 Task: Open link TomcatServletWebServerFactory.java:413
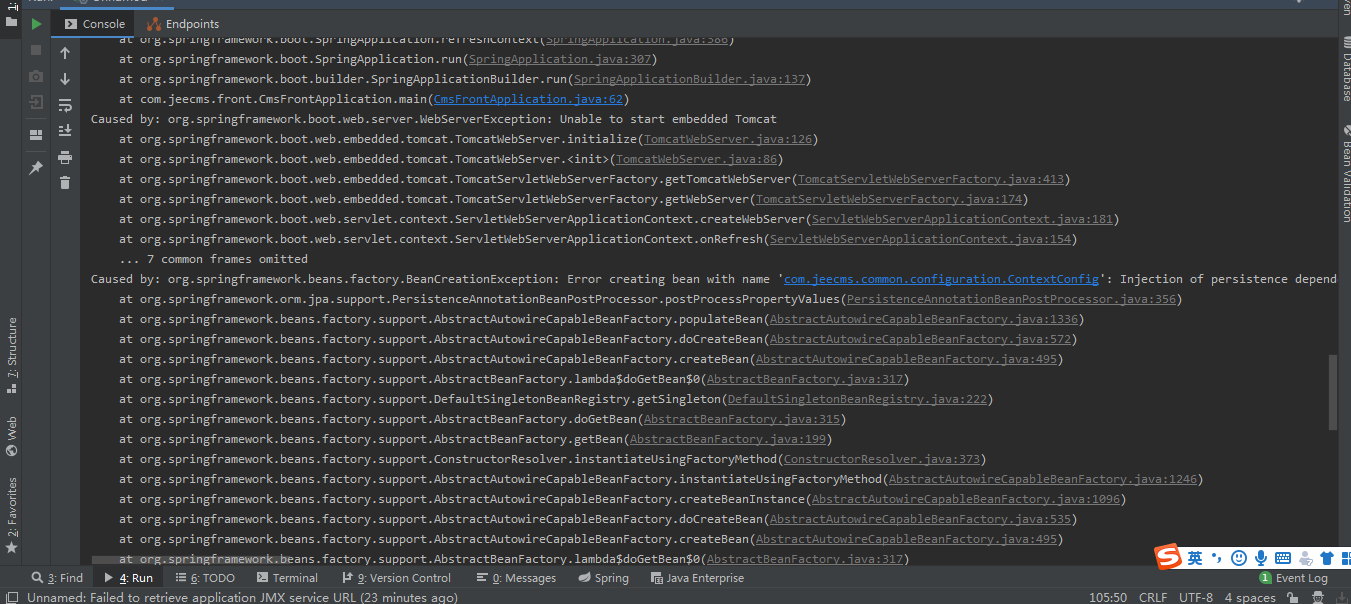click(x=931, y=179)
